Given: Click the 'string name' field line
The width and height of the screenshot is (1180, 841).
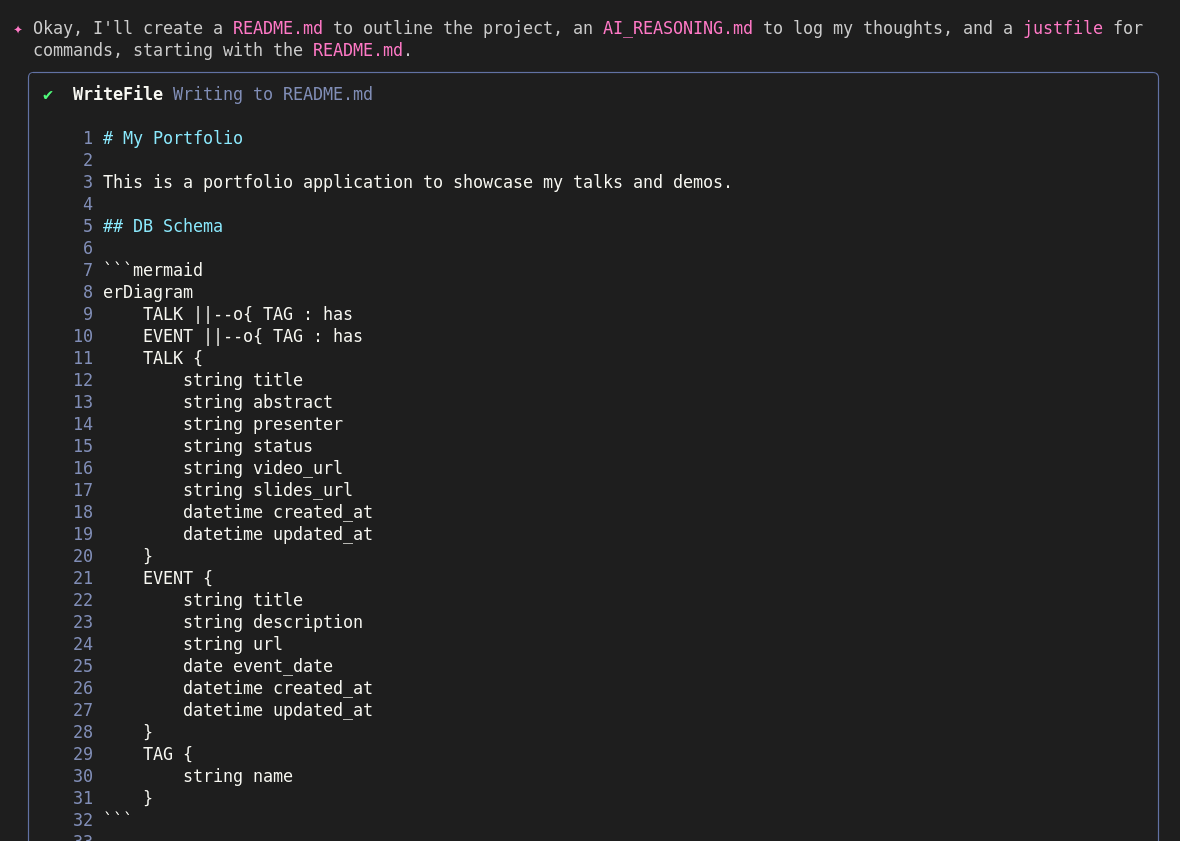Looking at the screenshot, I should pos(237,776).
